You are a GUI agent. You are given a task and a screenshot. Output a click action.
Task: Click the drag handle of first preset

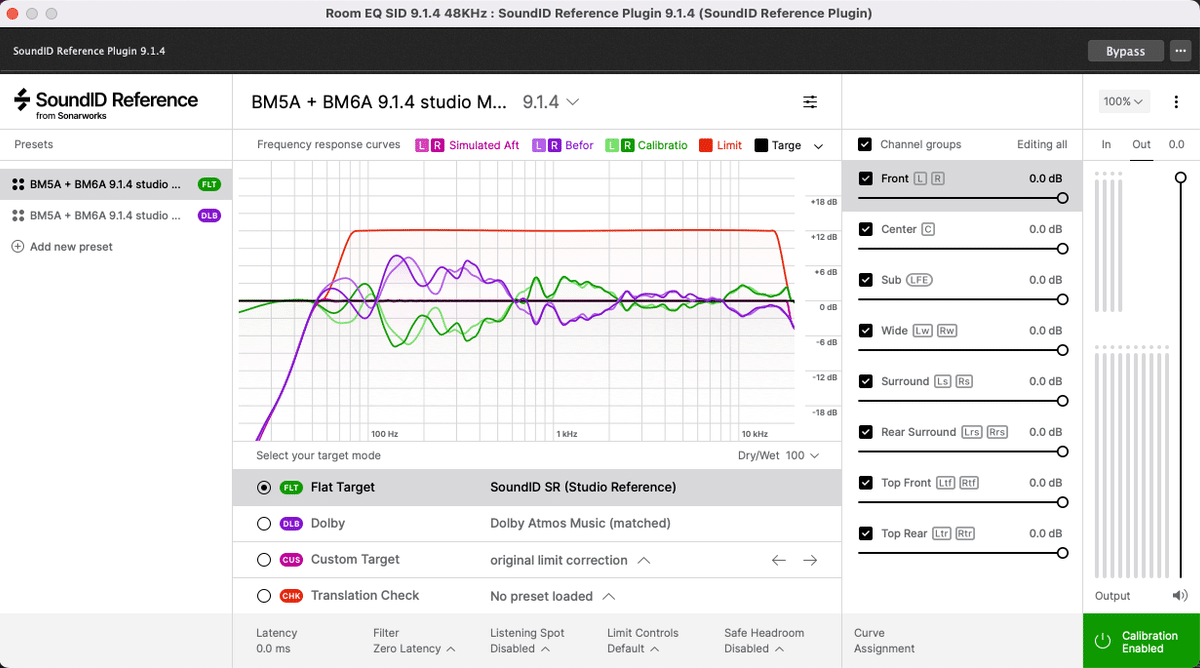[x=18, y=185]
